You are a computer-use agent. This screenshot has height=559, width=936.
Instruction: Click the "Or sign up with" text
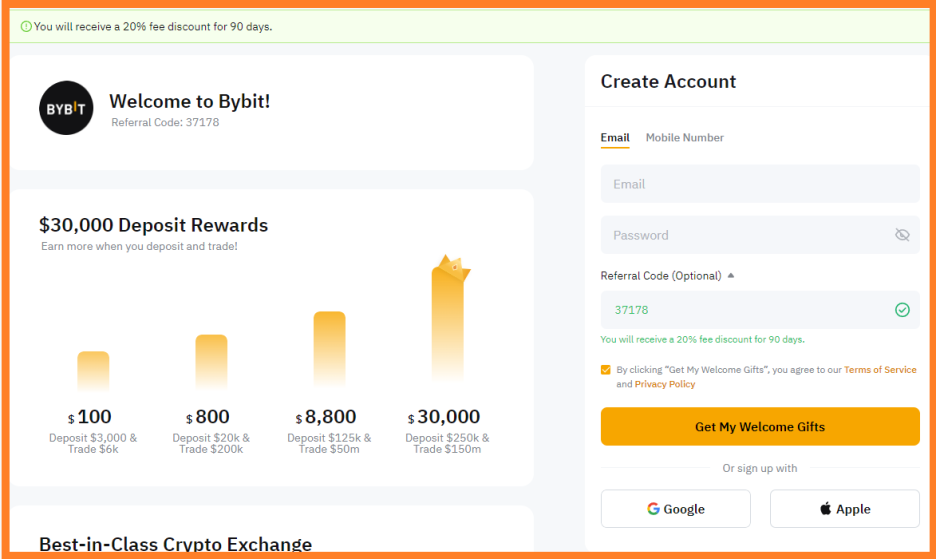(x=760, y=468)
